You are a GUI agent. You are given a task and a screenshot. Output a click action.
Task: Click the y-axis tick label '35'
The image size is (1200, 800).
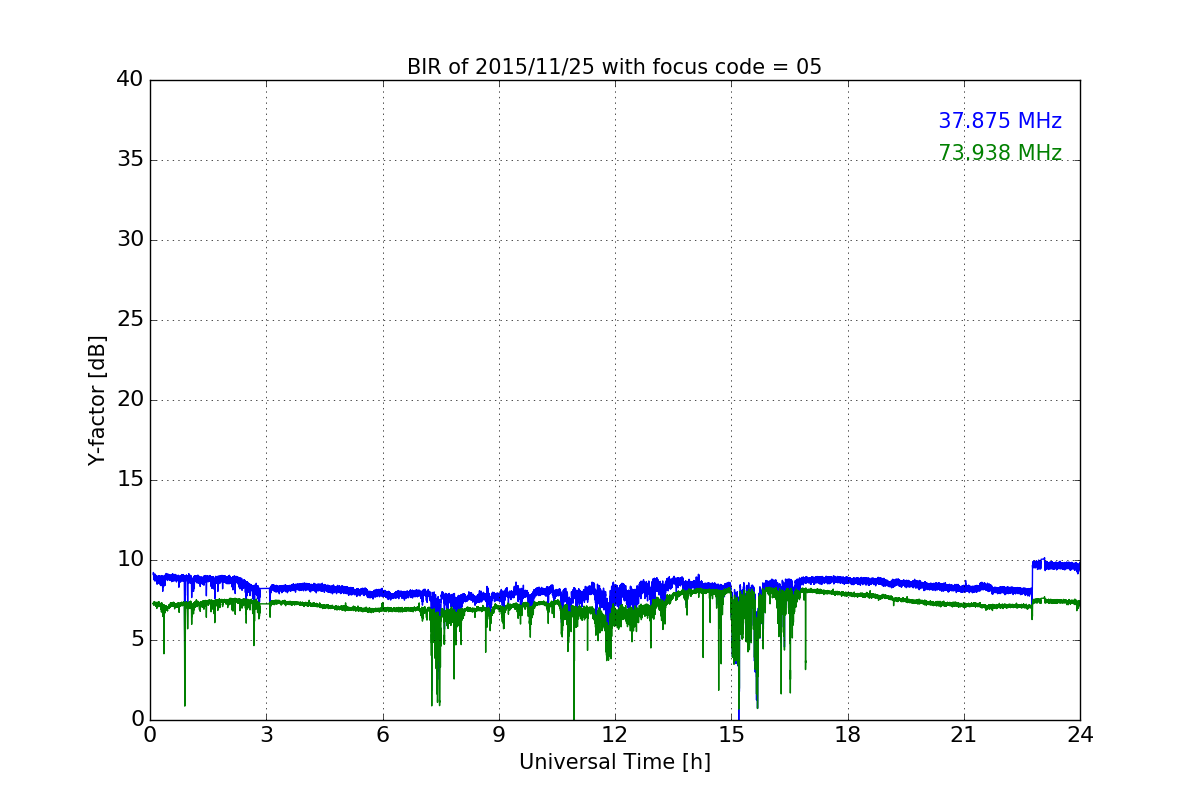[130, 160]
